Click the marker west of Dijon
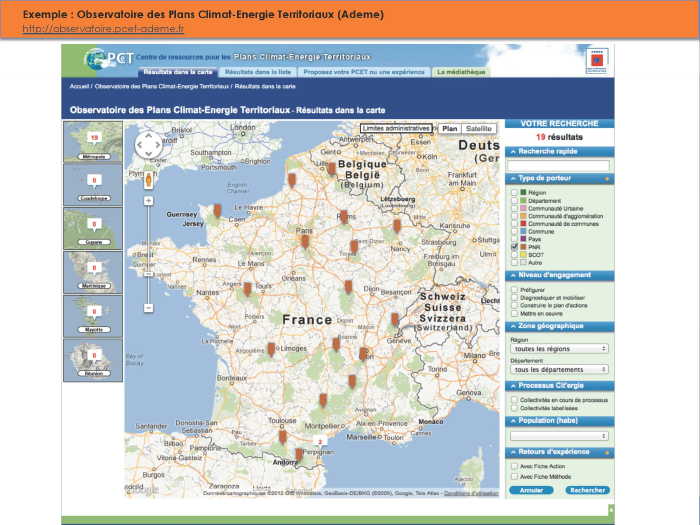This screenshot has width=700, height=525. pyautogui.click(x=348, y=287)
